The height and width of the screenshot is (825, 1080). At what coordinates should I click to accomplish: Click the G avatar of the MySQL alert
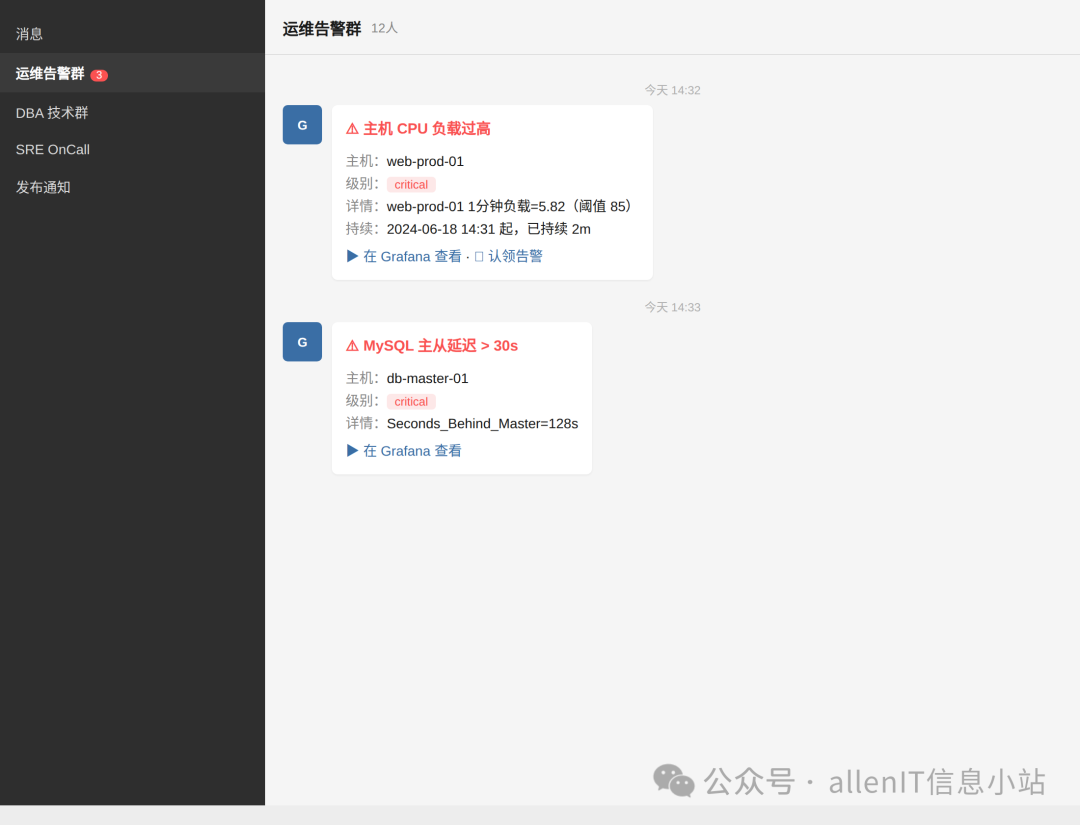[302, 342]
